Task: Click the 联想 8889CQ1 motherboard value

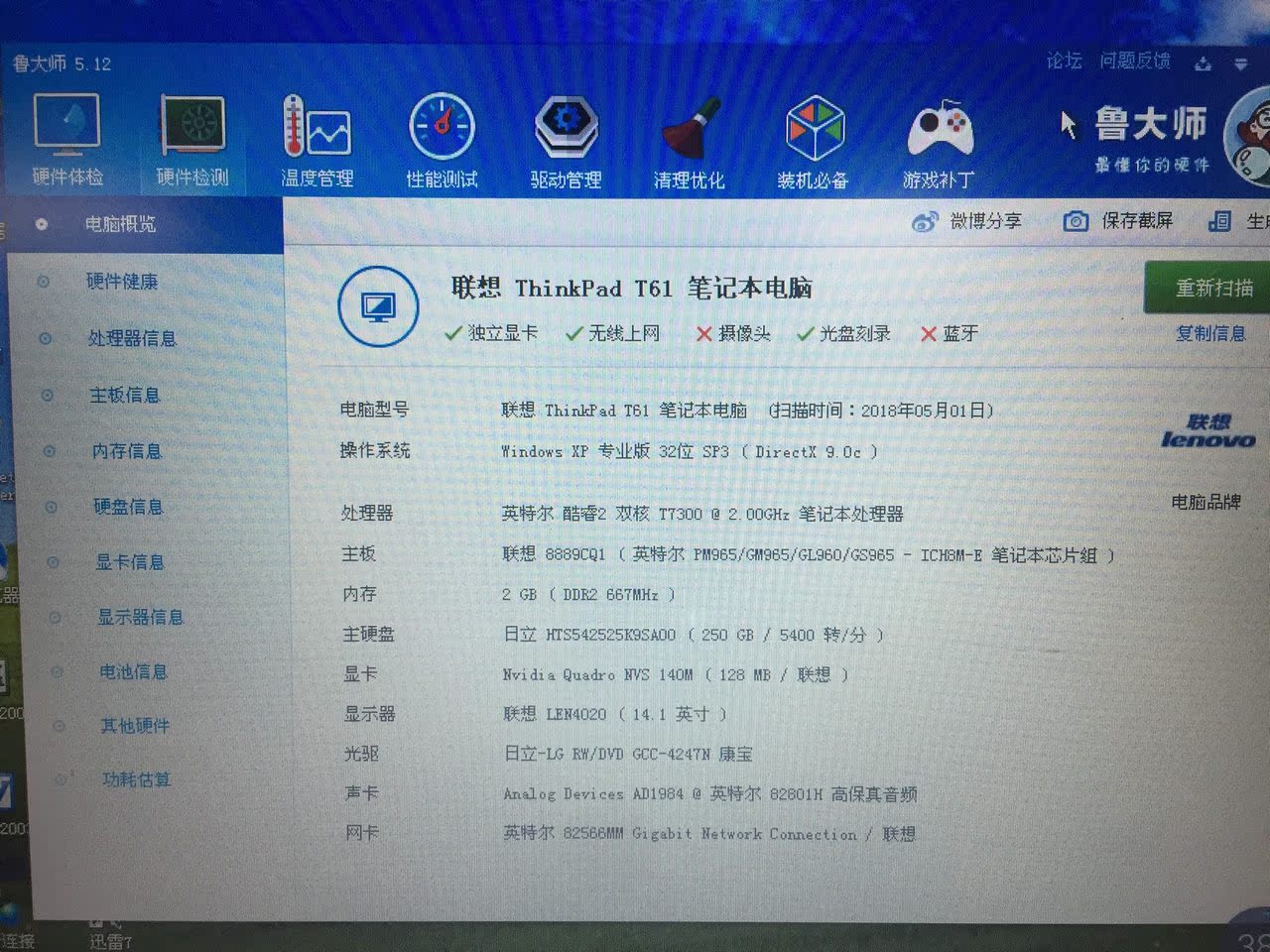Action: [809, 555]
